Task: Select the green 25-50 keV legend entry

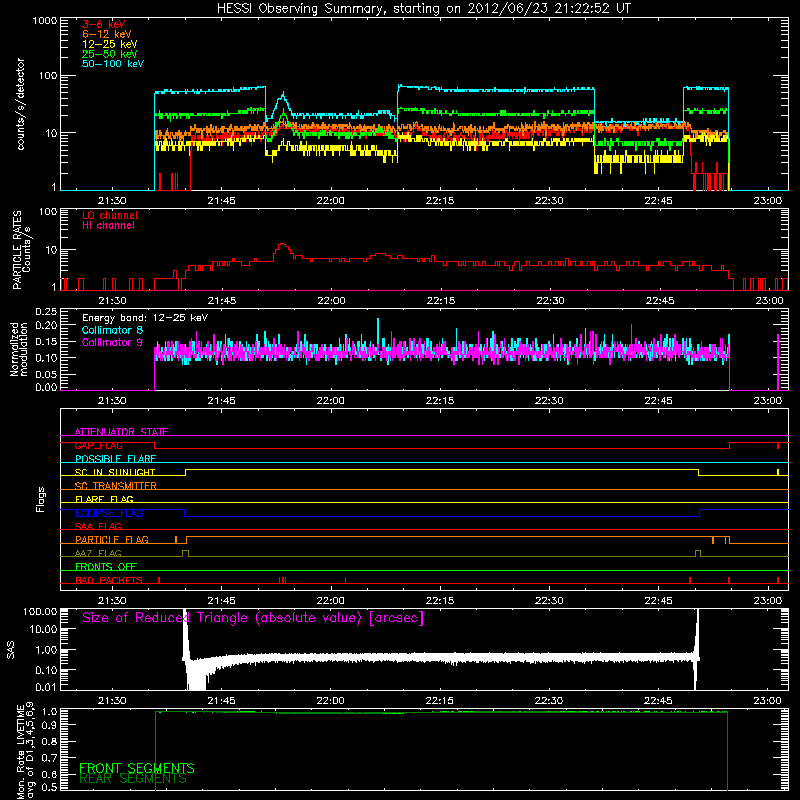Action: [110, 54]
